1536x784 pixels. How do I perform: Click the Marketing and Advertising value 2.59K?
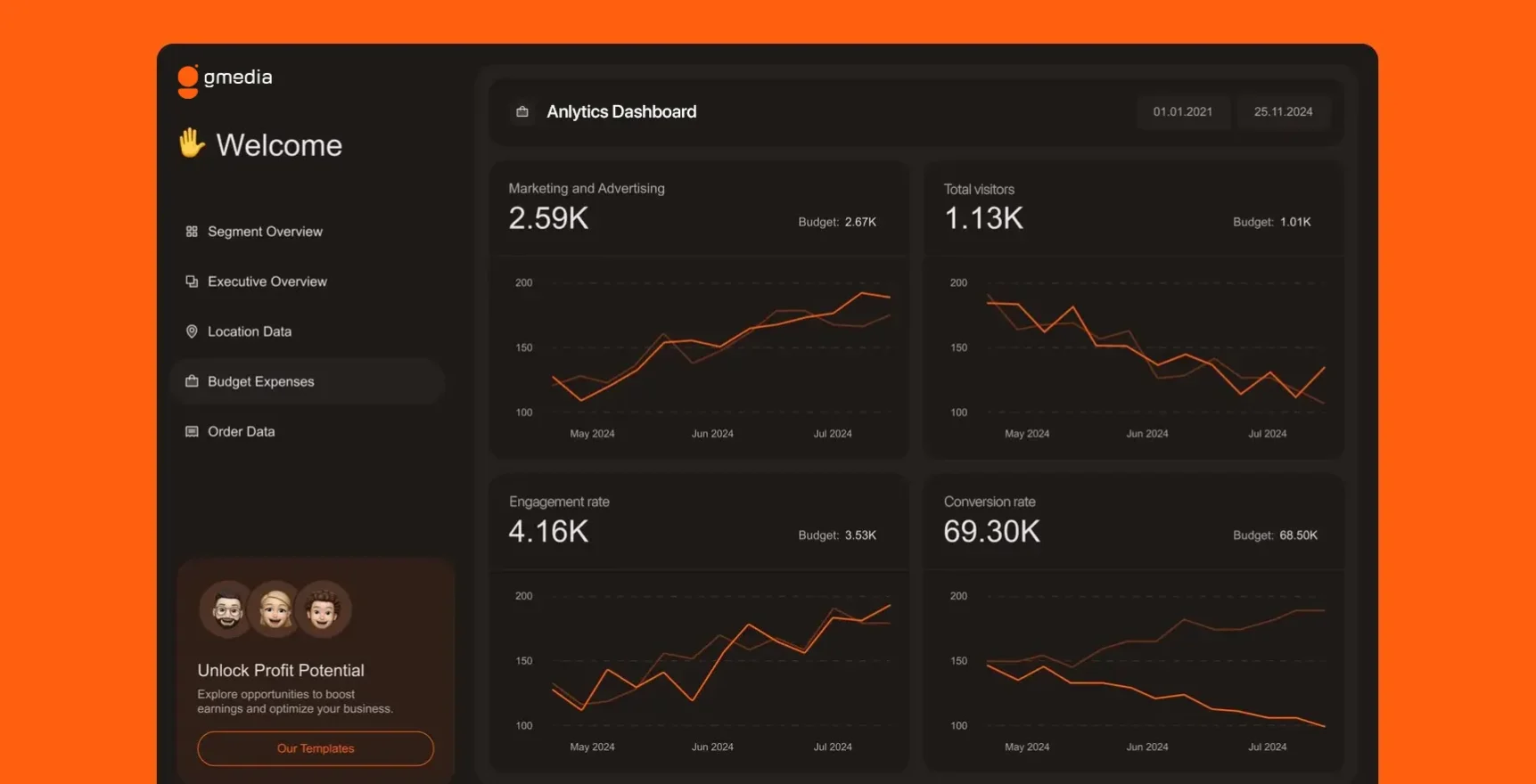[548, 218]
